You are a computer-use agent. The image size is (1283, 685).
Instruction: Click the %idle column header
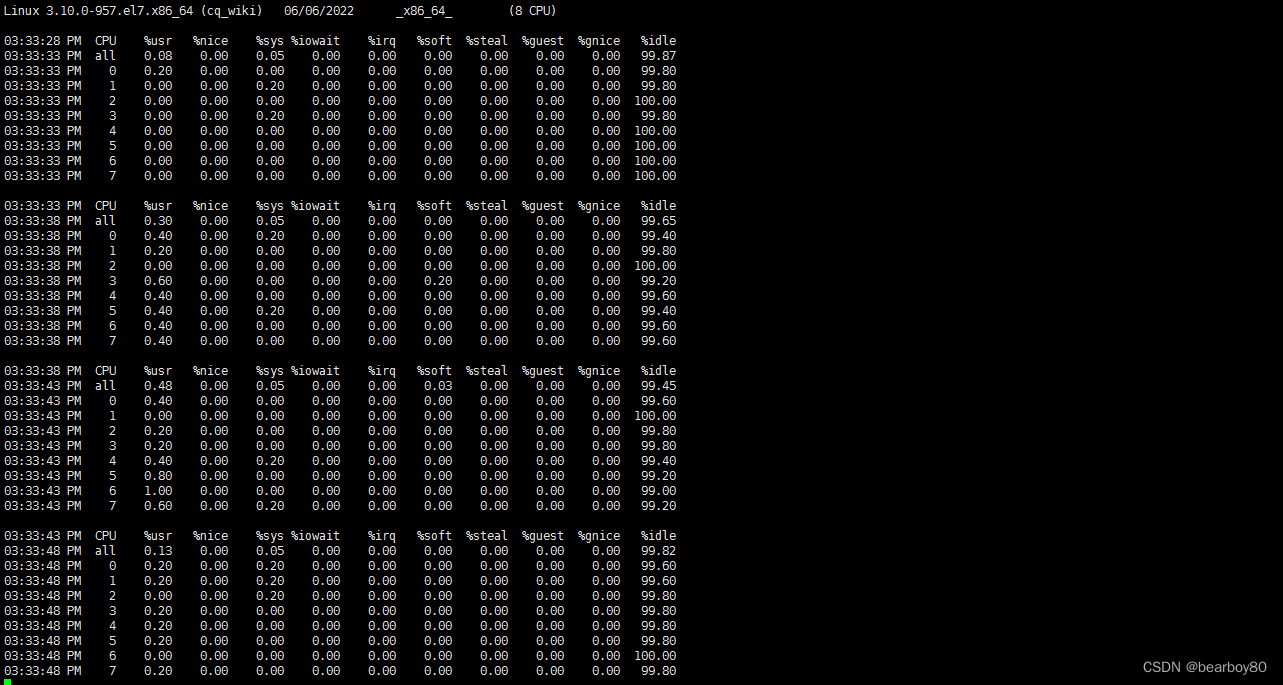(658, 40)
